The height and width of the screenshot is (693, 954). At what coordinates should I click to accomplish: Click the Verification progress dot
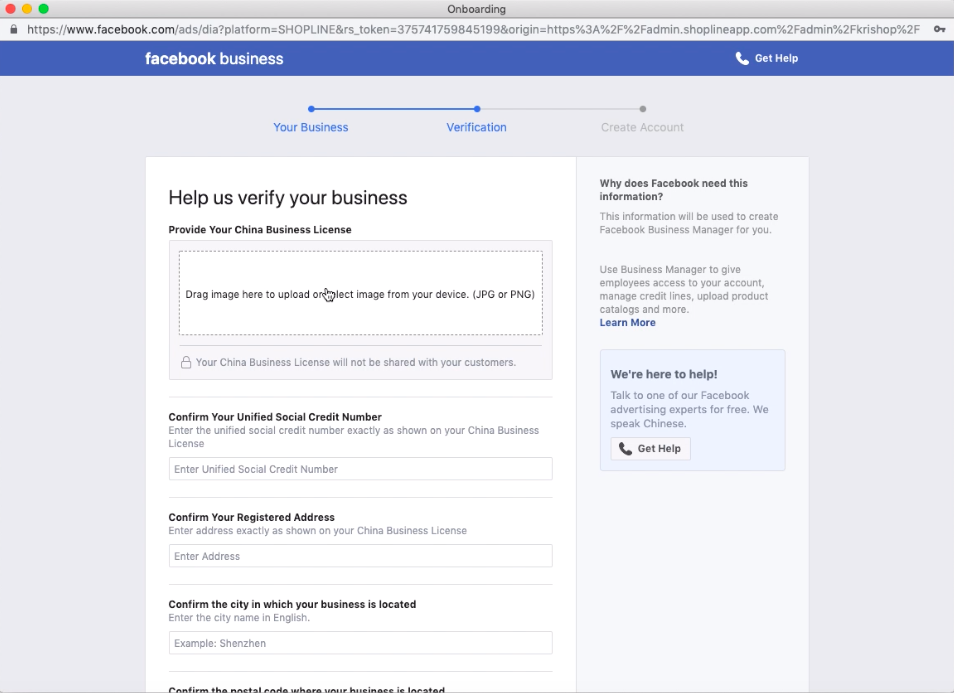point(477,109)
